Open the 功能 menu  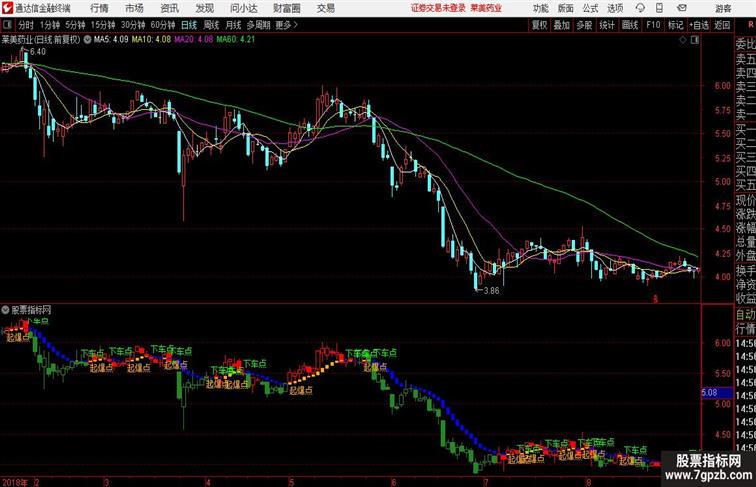[x=540, y=8]
